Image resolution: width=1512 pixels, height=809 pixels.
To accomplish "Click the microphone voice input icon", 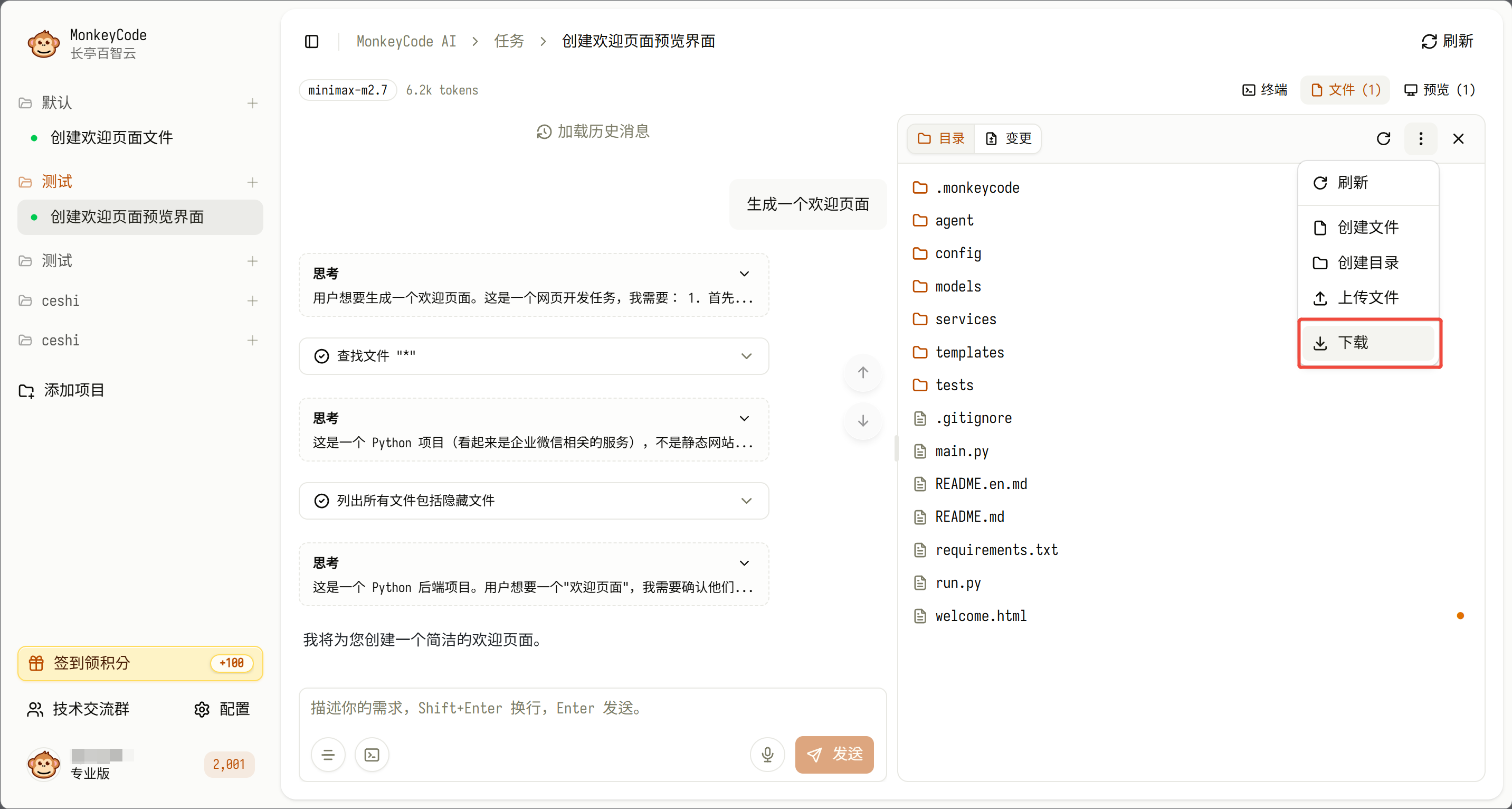I will [767, 755].
